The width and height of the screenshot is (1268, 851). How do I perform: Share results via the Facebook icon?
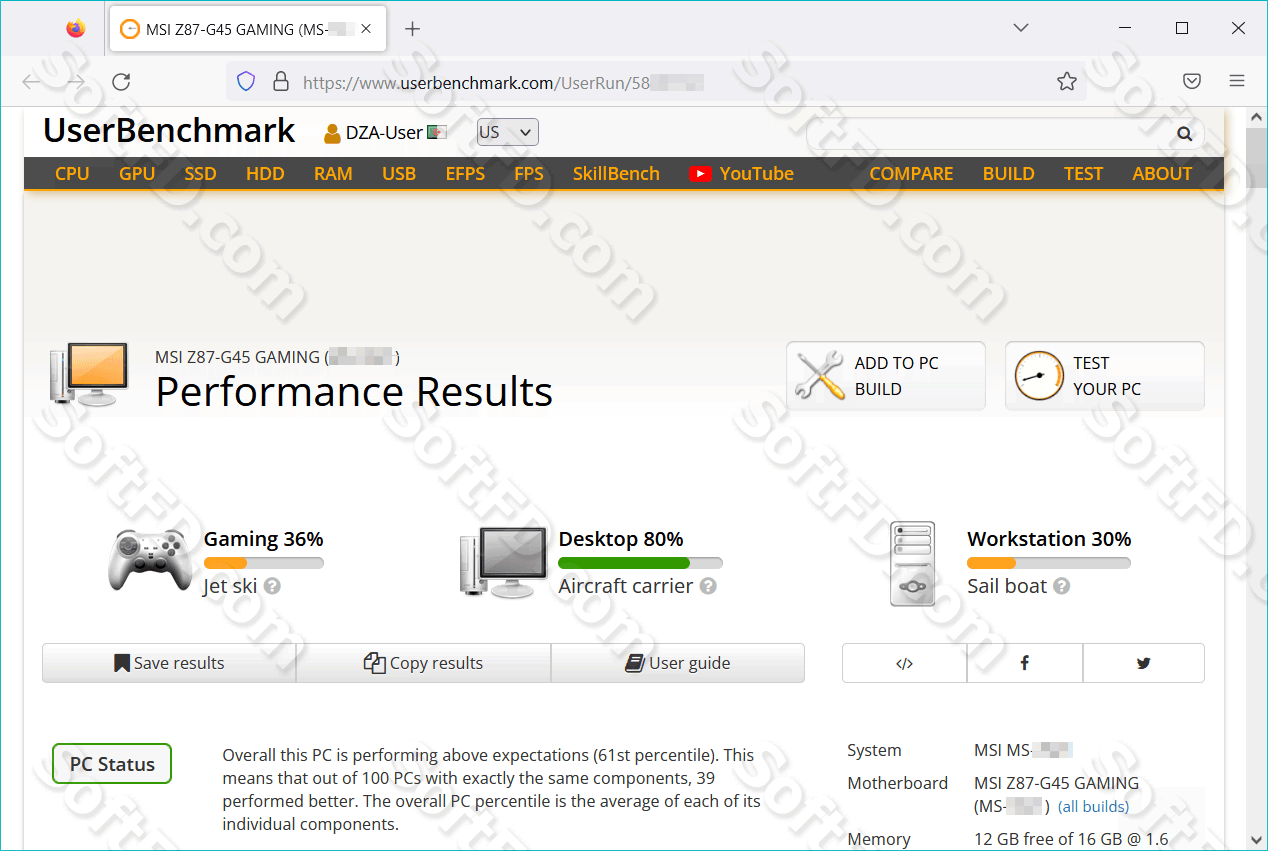coord(1024,662)
